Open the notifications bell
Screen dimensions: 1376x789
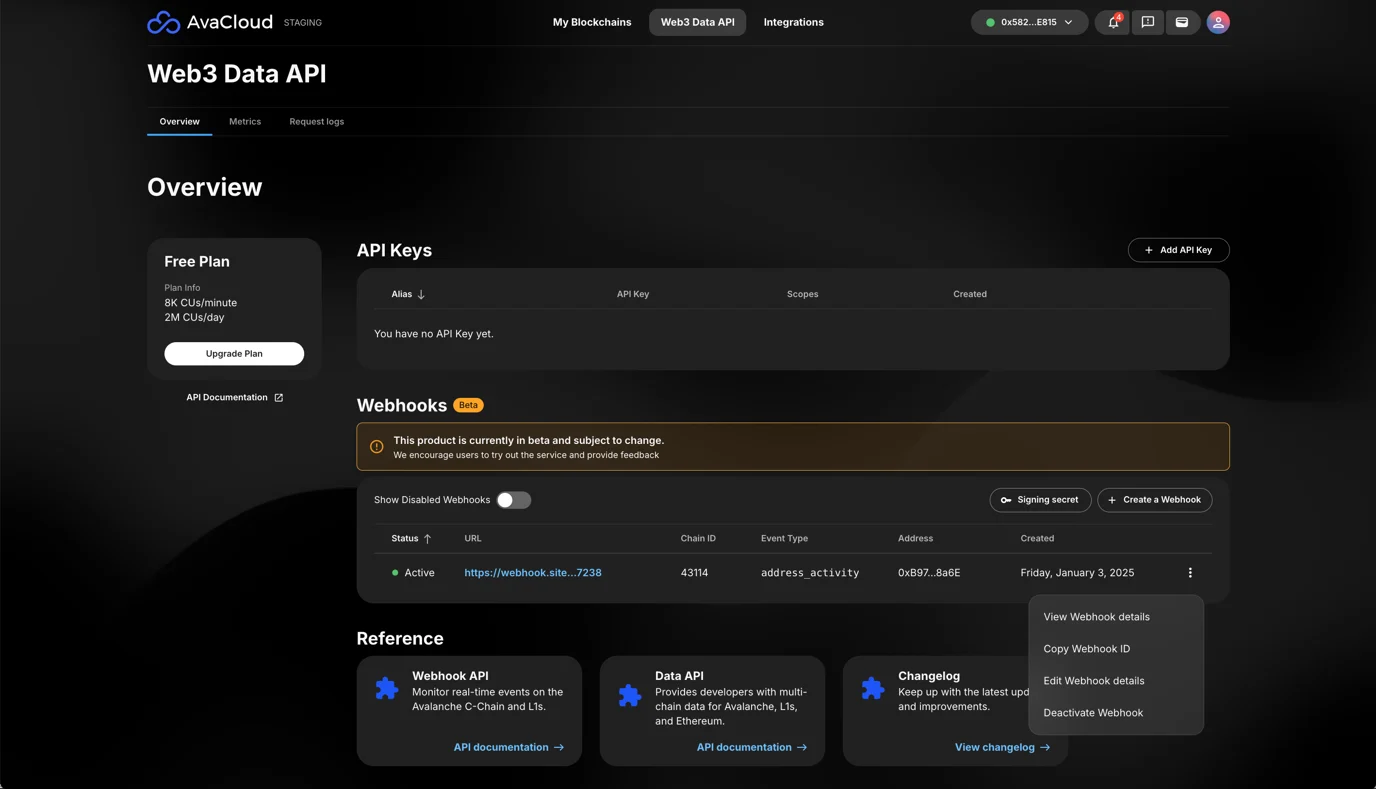point(1113,22)
